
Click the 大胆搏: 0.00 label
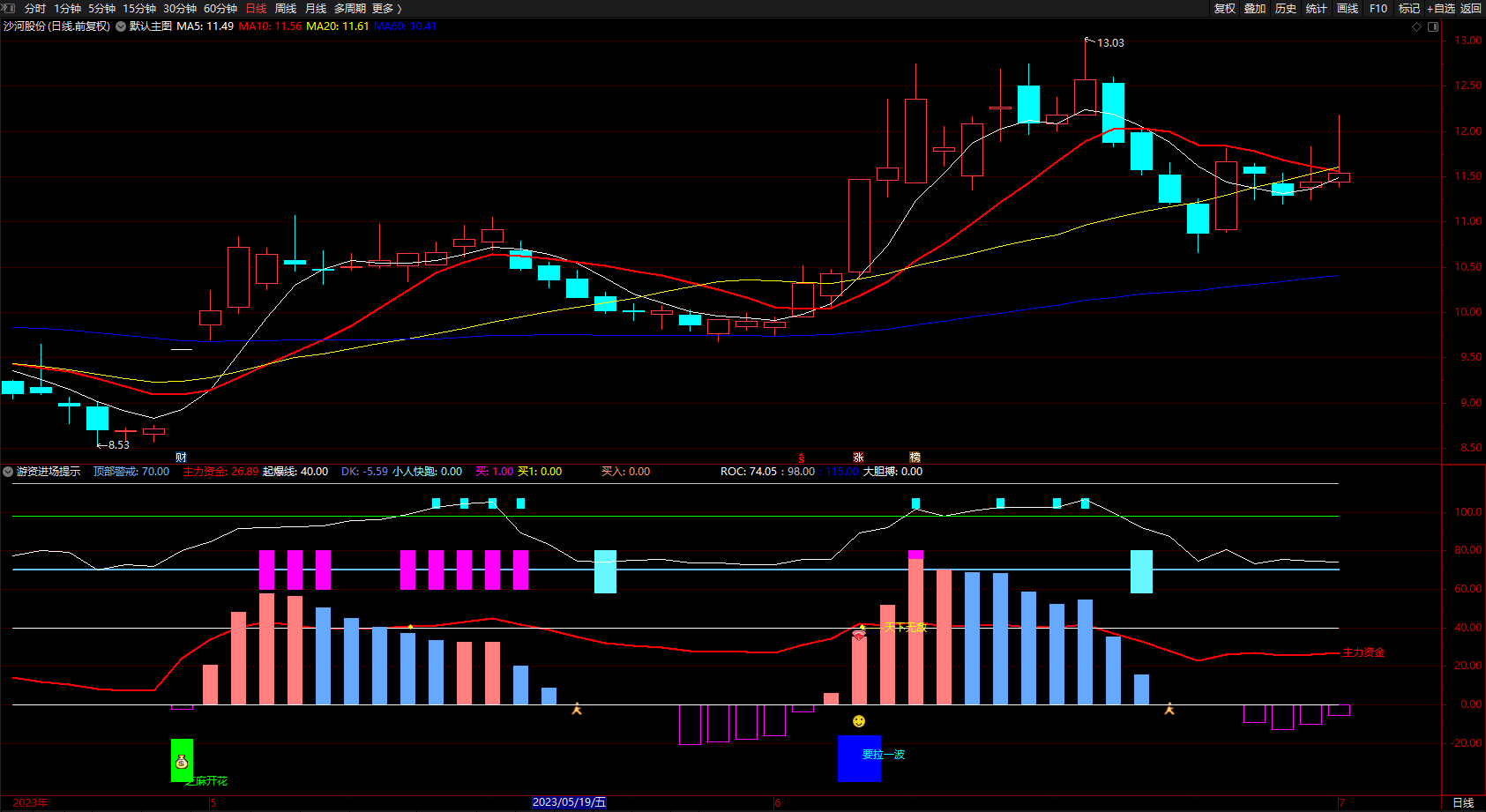[892, 472]
